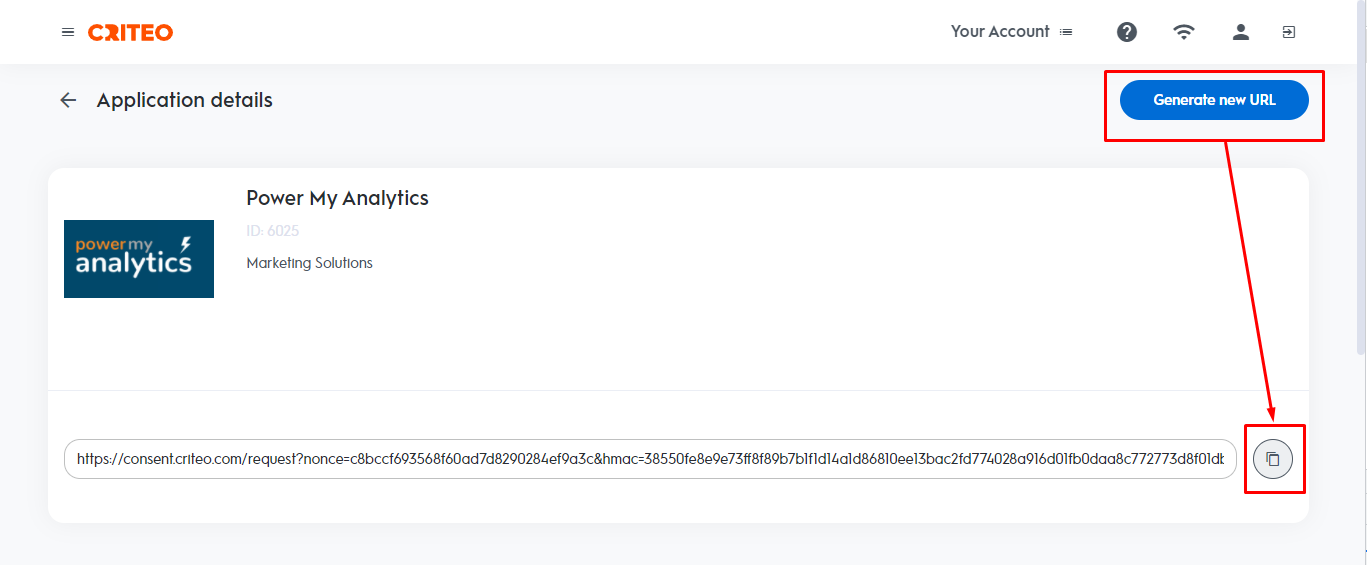Image resolution: width=1367 pixels, height=565 pixels.
Task: Click the Criteo logo
Action: point(130,32)
